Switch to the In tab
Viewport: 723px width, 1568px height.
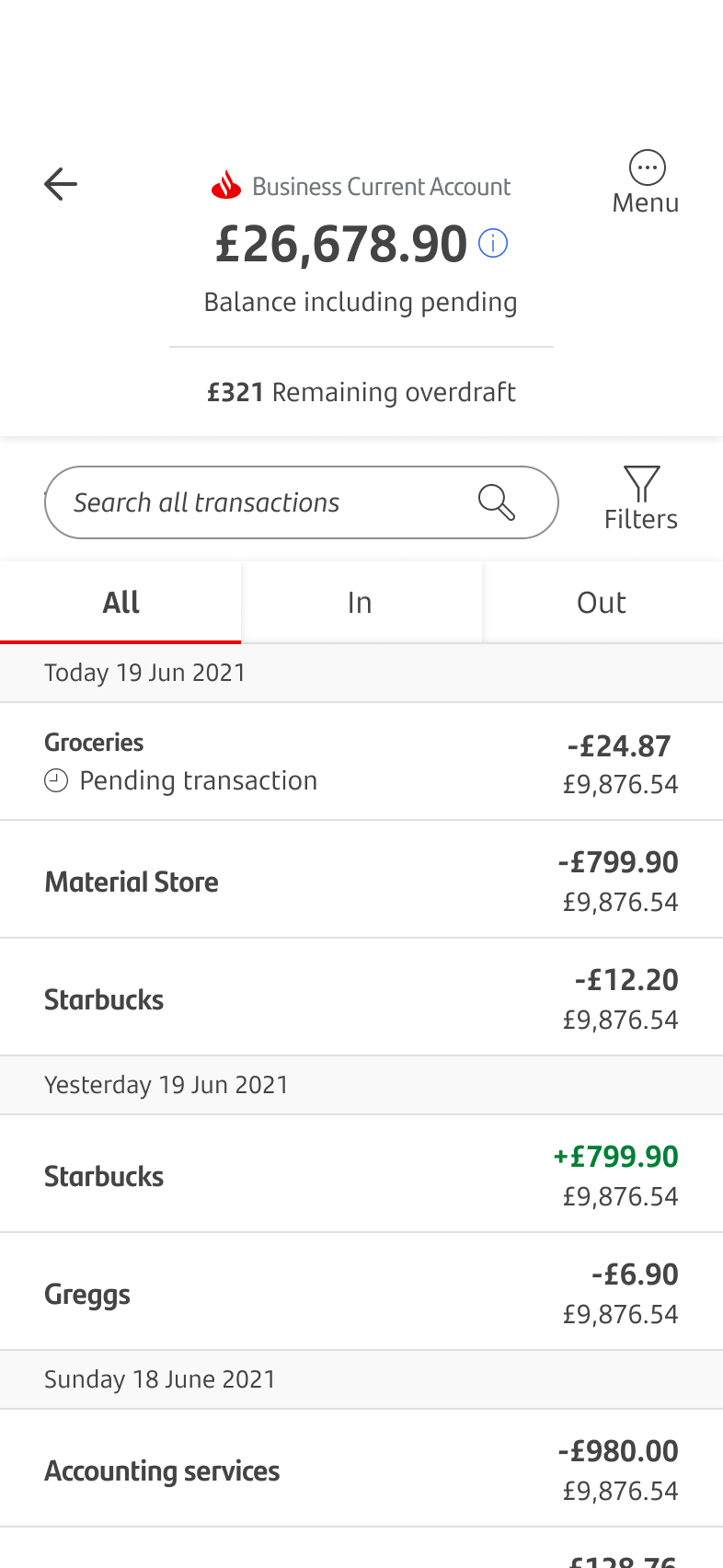pos(361,603)
